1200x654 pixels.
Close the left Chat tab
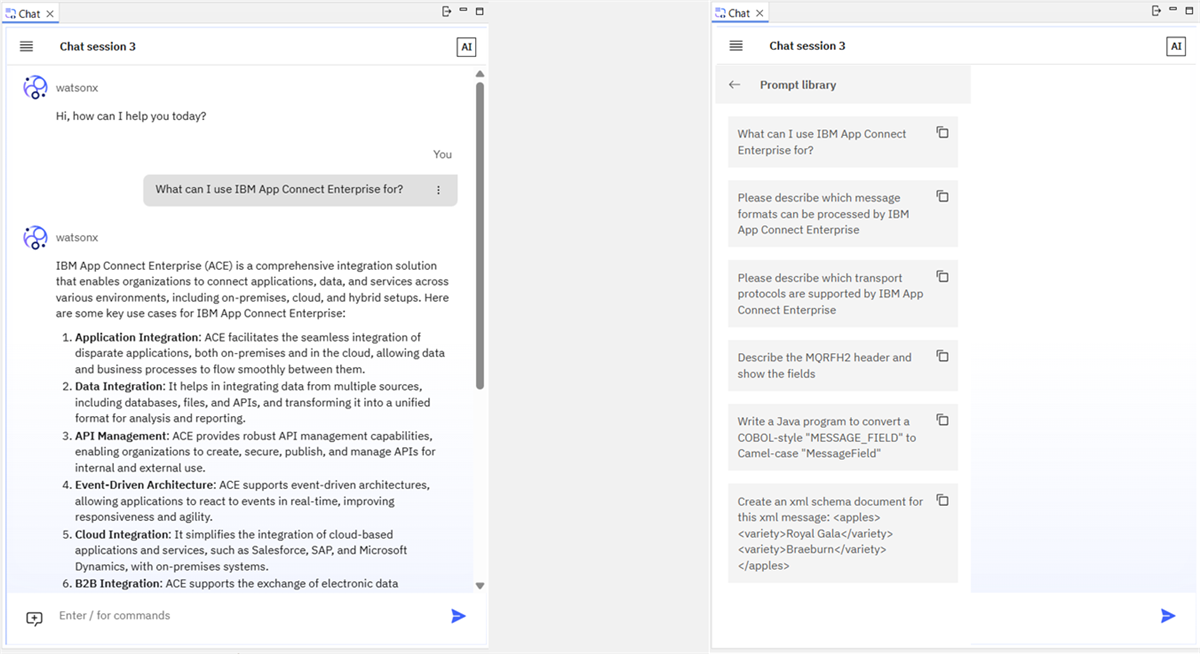coord(50,14)
